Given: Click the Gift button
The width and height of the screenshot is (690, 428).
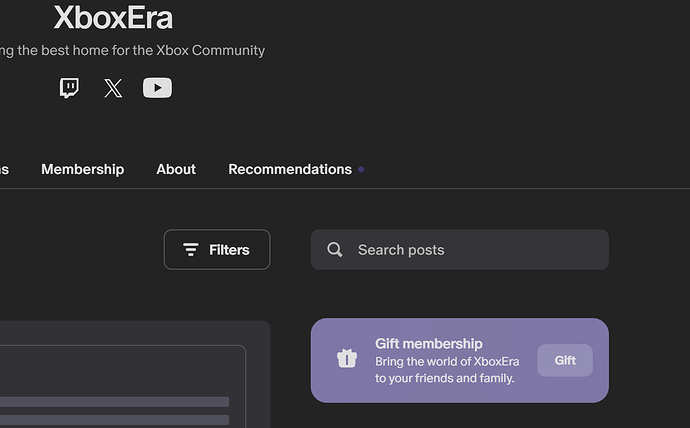Looking at the screenshot, I should click(x=565, y=360).
